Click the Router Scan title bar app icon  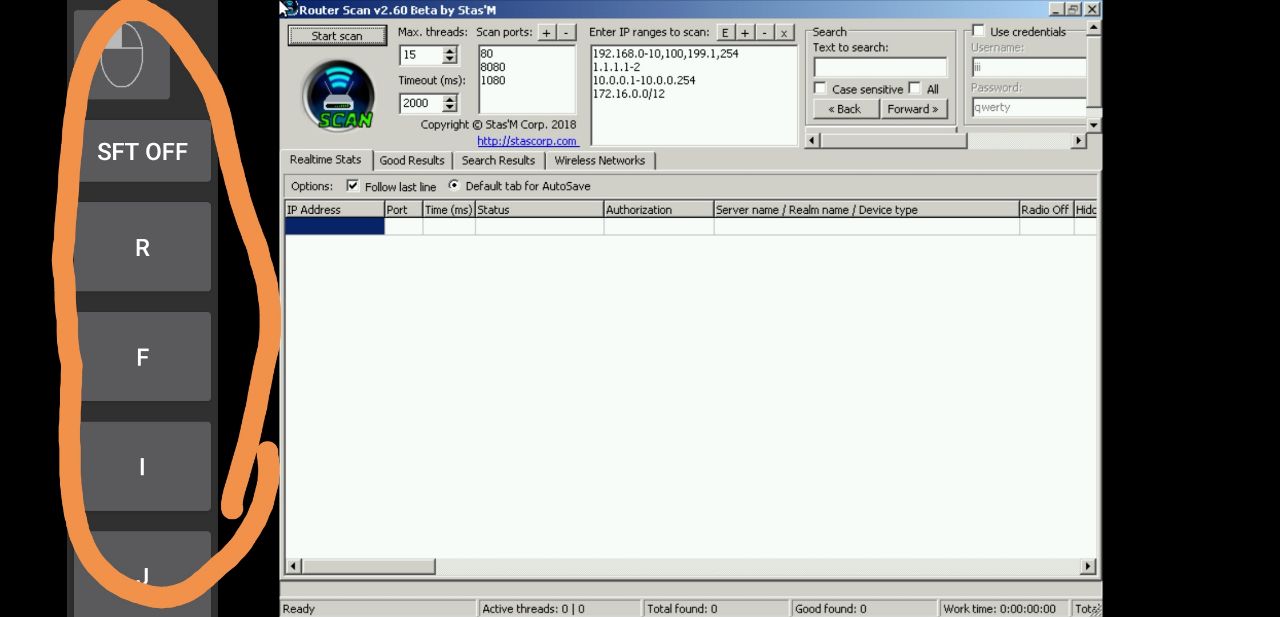click(288, 9)
